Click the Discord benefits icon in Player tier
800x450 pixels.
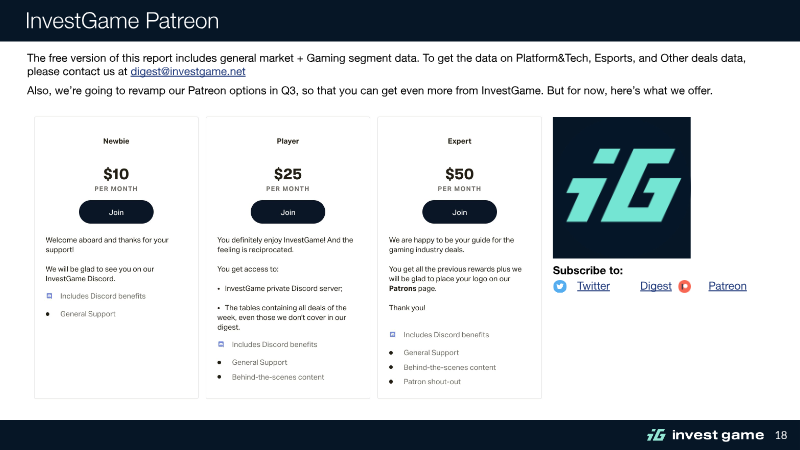[221, 345]
